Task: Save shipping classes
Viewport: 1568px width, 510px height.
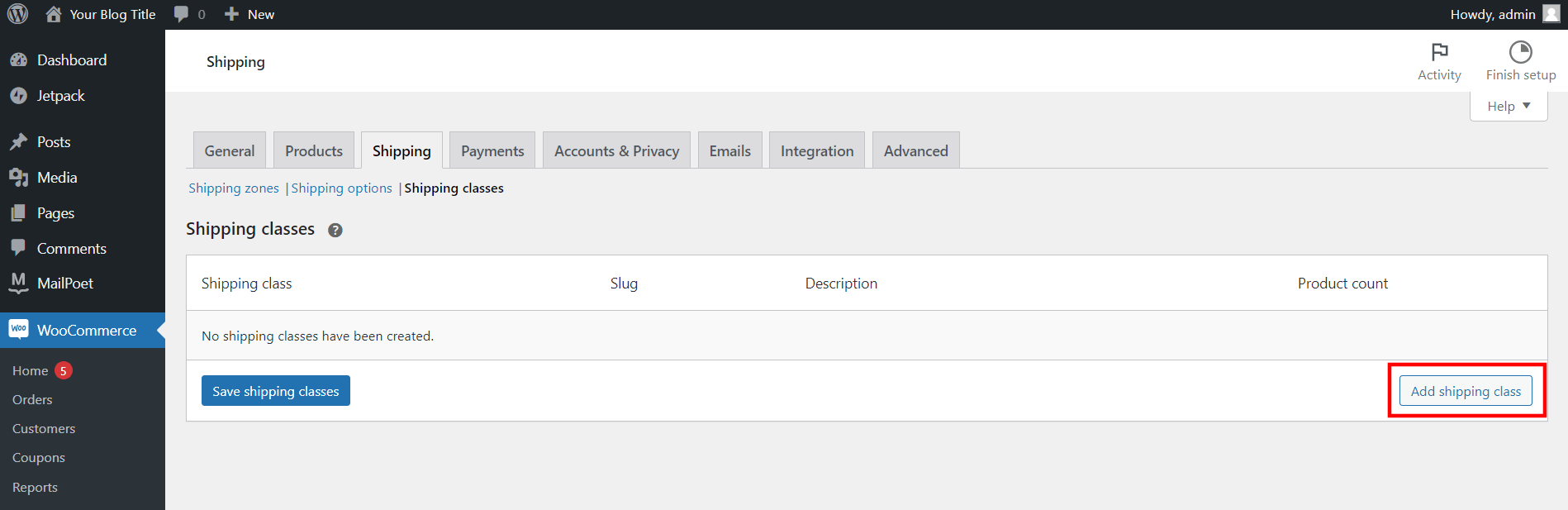Action: tap(276, 391)
